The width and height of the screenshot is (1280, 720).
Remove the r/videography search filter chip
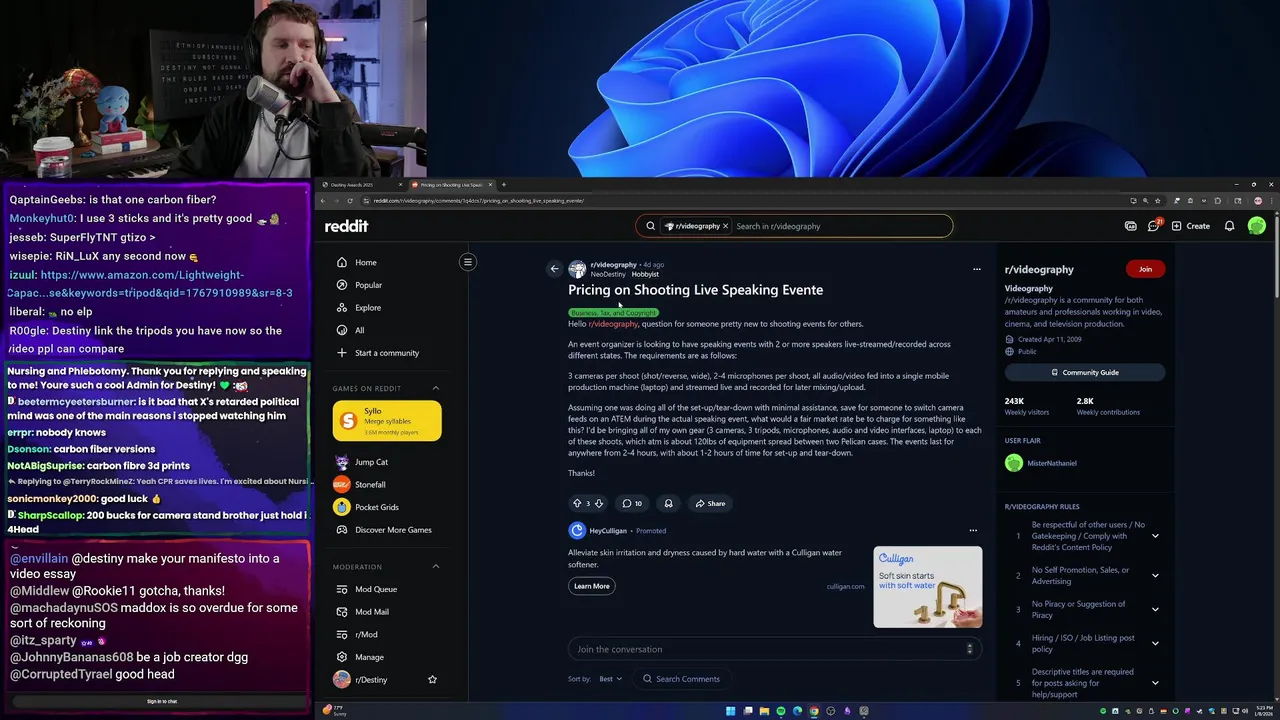(x=725, y=226)
